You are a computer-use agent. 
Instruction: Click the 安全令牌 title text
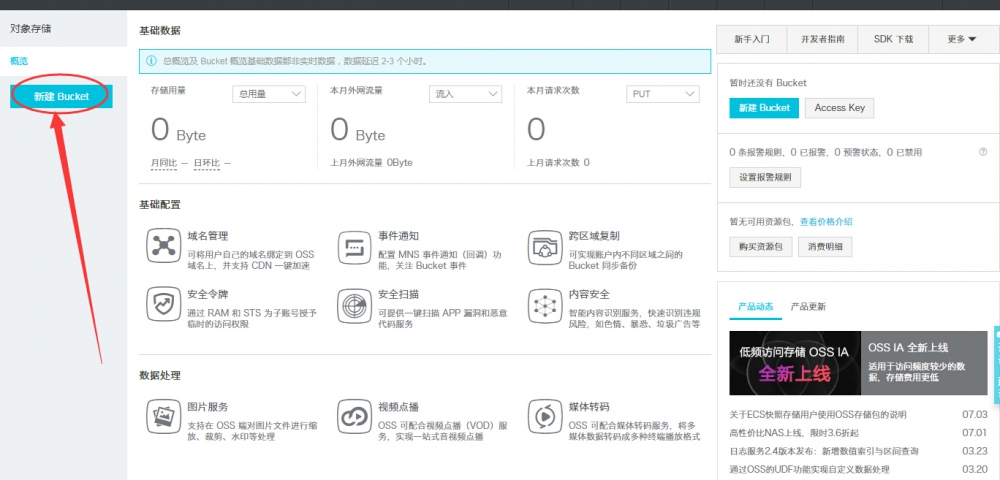coord(208,295)
